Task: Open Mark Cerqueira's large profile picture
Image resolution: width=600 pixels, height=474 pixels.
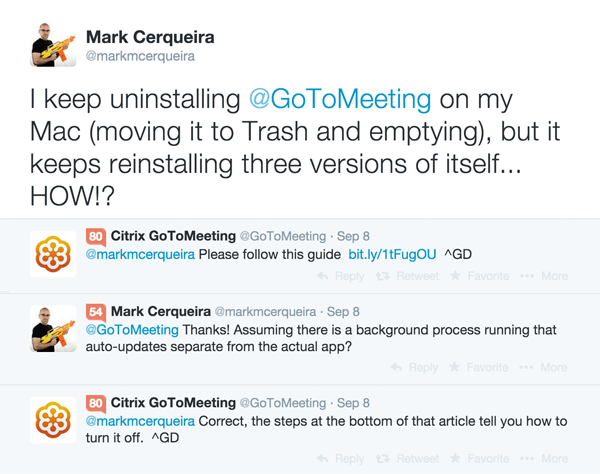Action: pos(53,45)
